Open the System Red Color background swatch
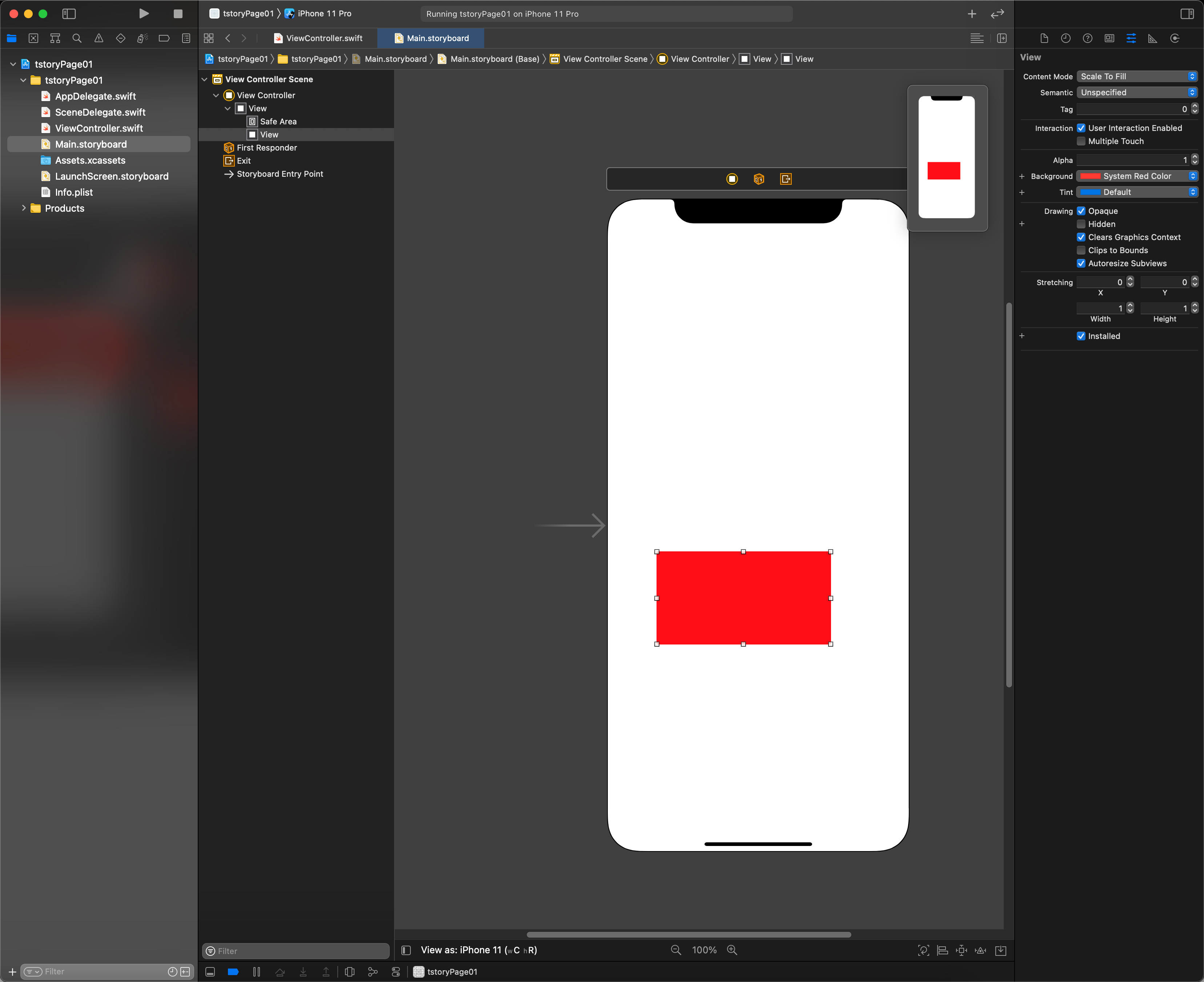1204x982 pixels. (1091, 176)
